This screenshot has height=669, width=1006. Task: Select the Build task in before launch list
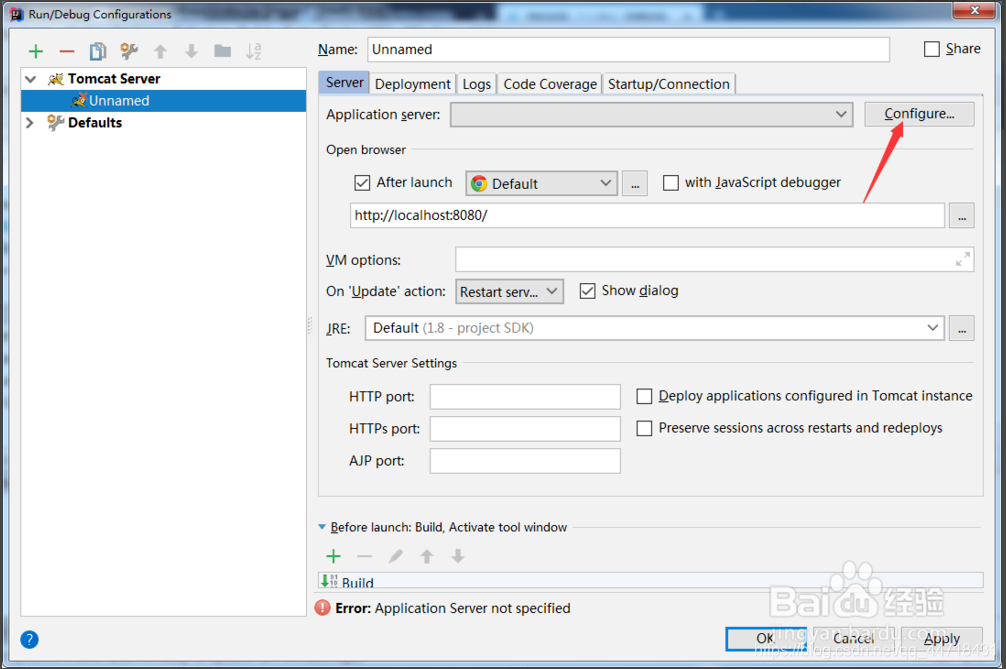[x=651, y=581]
